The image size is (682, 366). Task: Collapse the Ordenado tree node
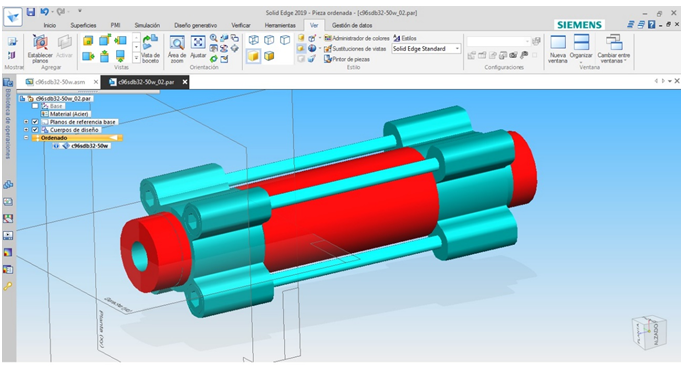click(26, 138)
